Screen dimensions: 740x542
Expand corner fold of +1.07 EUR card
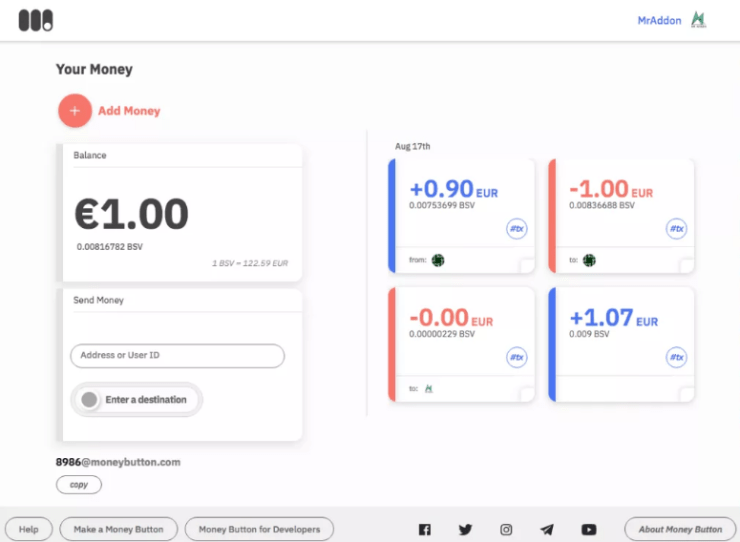pos(686,394)
